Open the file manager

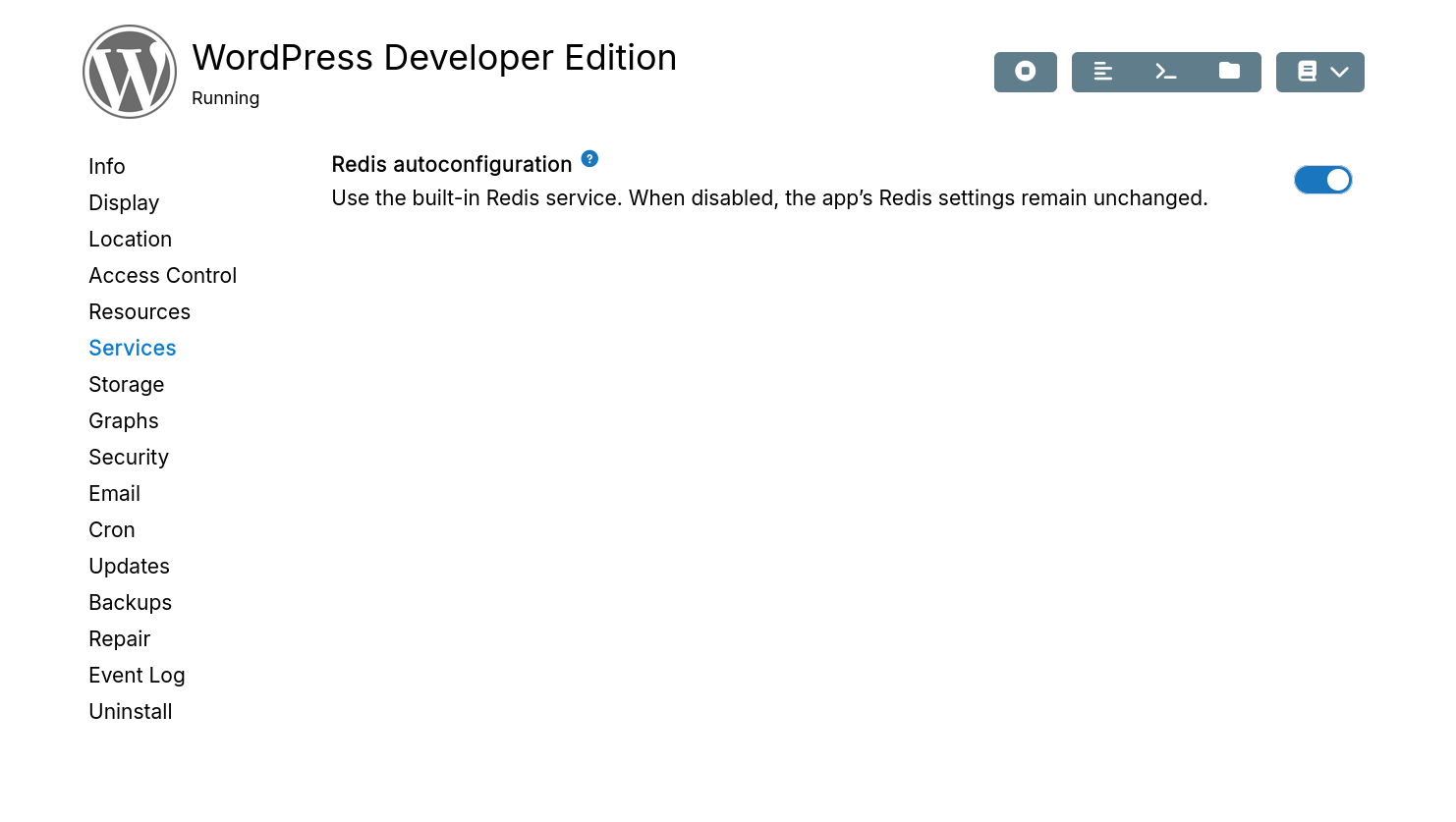[x=1229, y=72]
